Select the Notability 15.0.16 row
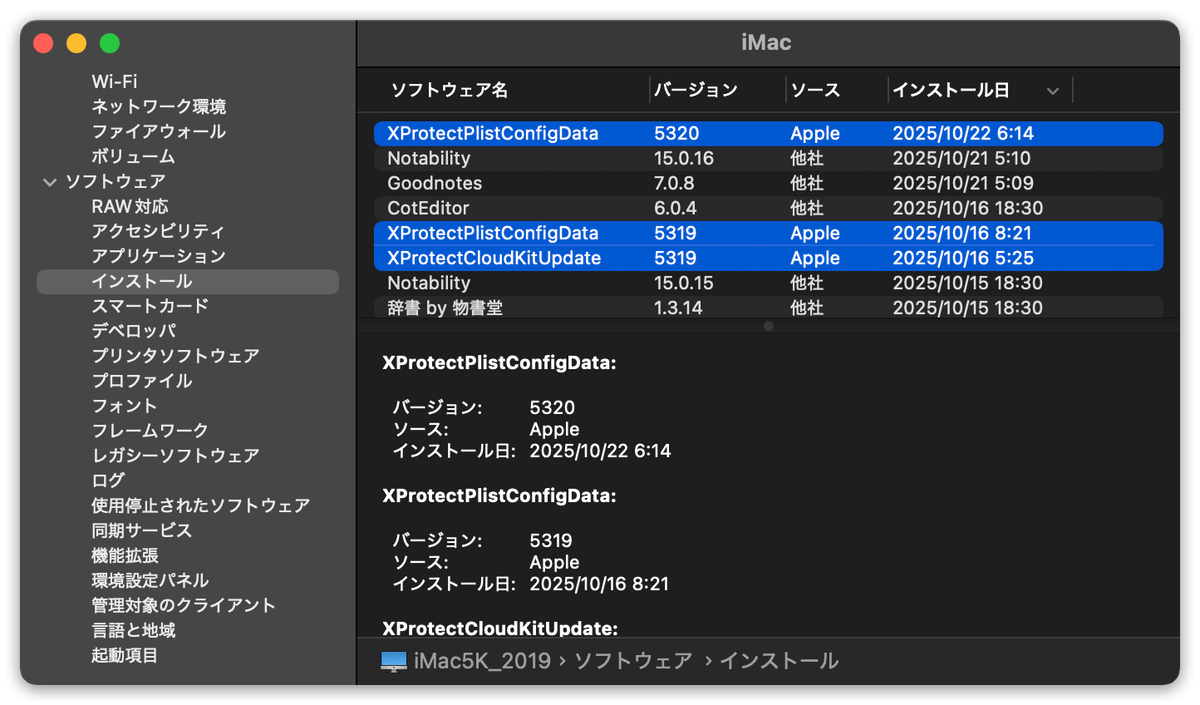Screen dimensions: 1200x705 pos(768,159)
